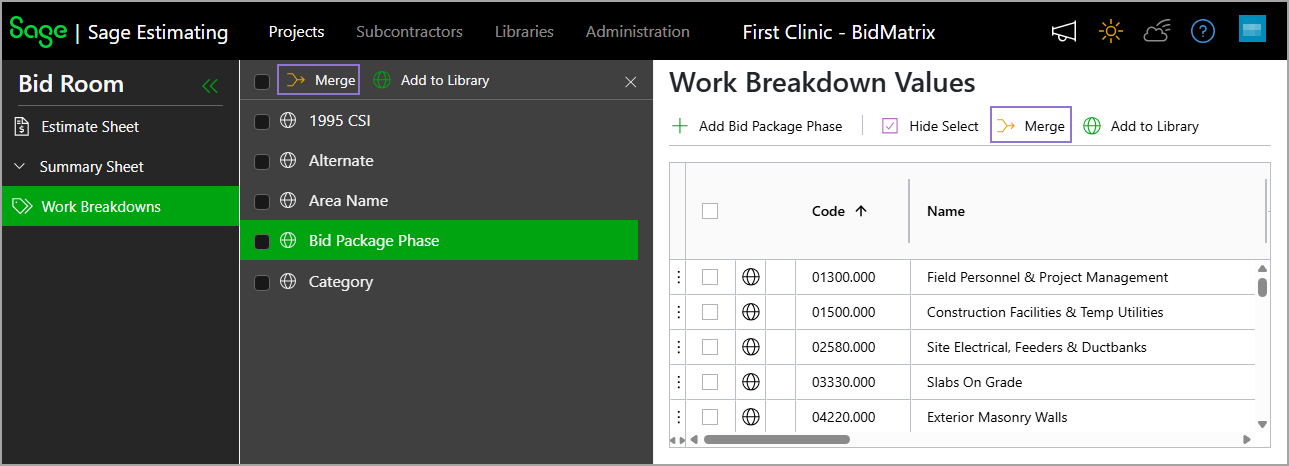Check the Bid Package Phase checkbox
Screen dimensions: 1289x466
(262, 241)
